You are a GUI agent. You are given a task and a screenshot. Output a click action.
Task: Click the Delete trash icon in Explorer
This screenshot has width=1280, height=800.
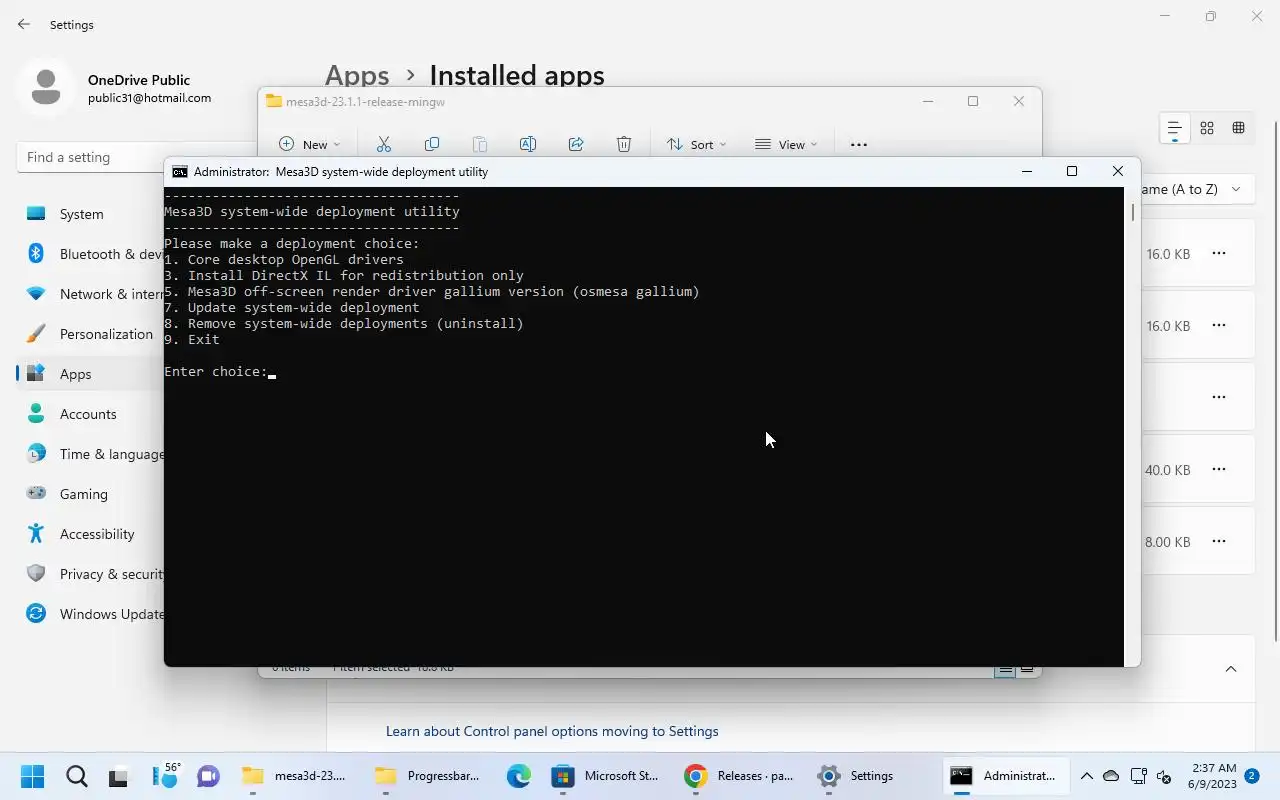(x=624, y=144)
